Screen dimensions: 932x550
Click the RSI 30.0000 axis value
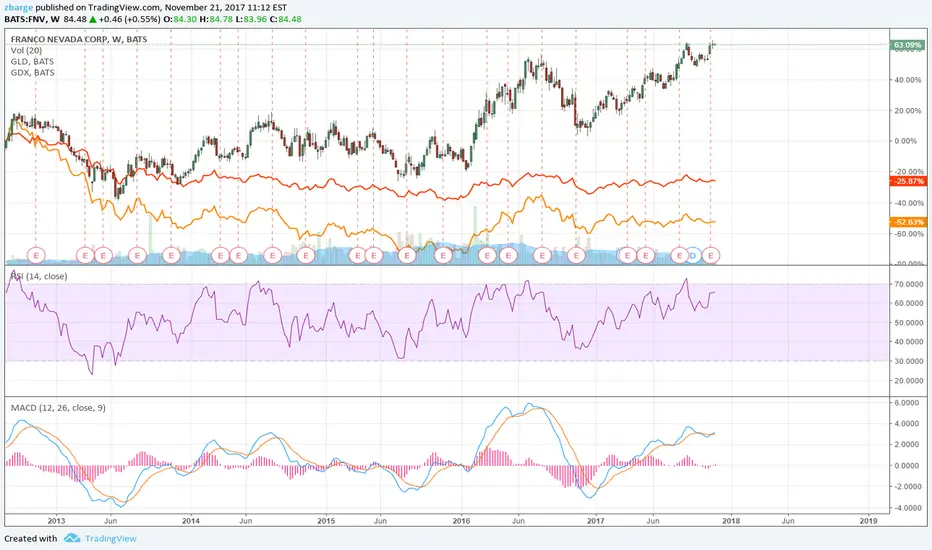(x=908, y=362)
